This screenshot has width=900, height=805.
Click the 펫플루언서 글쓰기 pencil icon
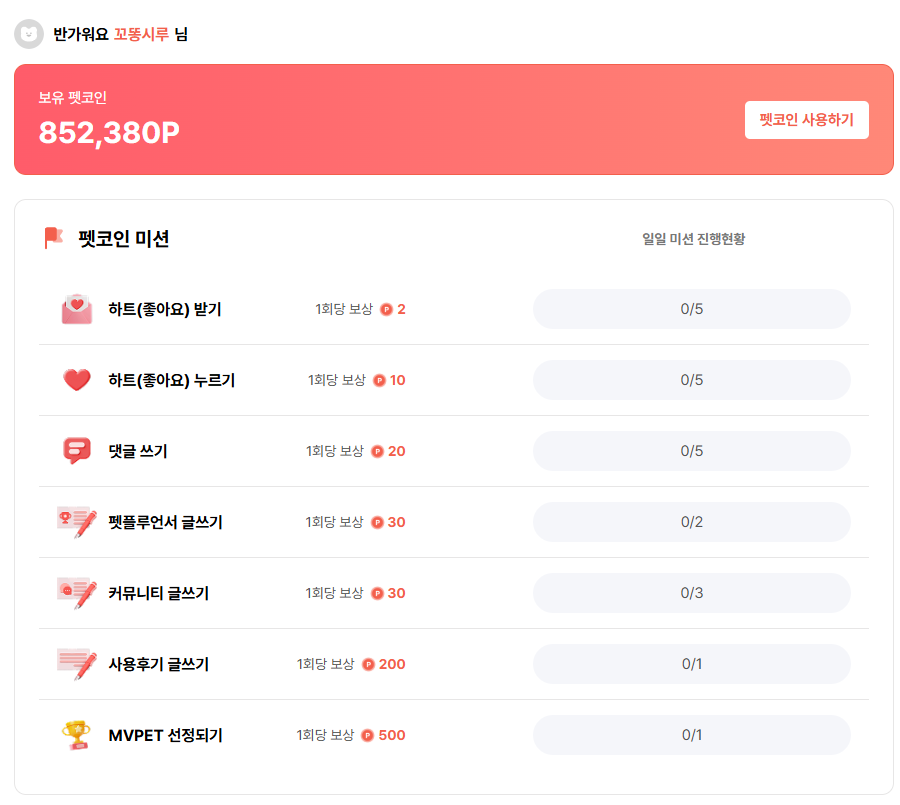click(x=77, y=522)
